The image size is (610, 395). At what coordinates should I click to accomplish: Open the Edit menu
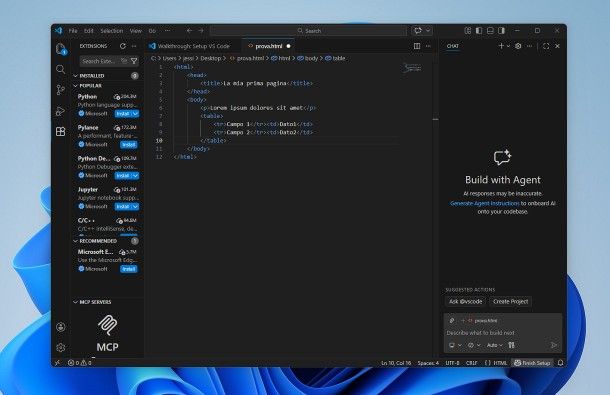point(89,30)
